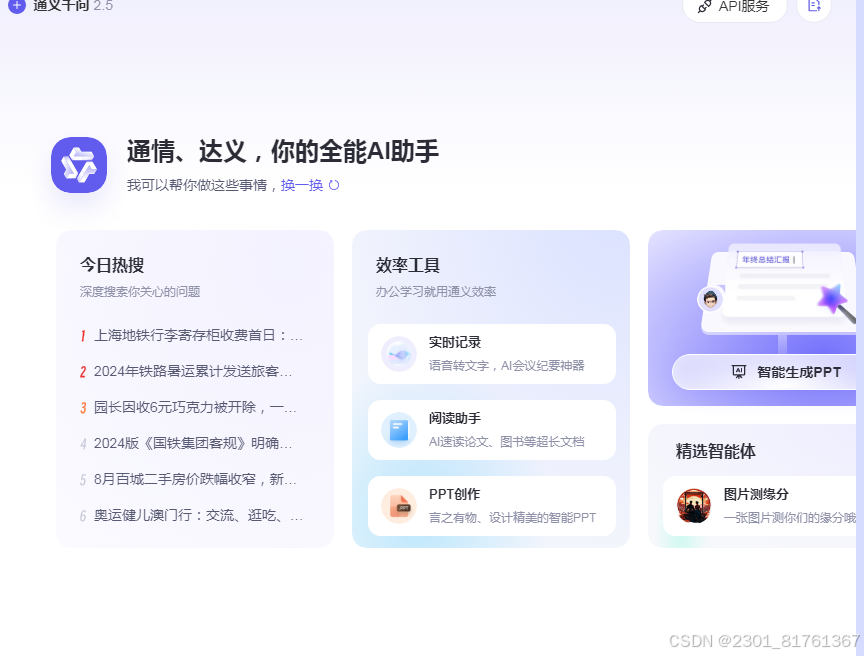Click 语音转文字，AI会议纪要神器 description
864x656 pixels.
506,366
